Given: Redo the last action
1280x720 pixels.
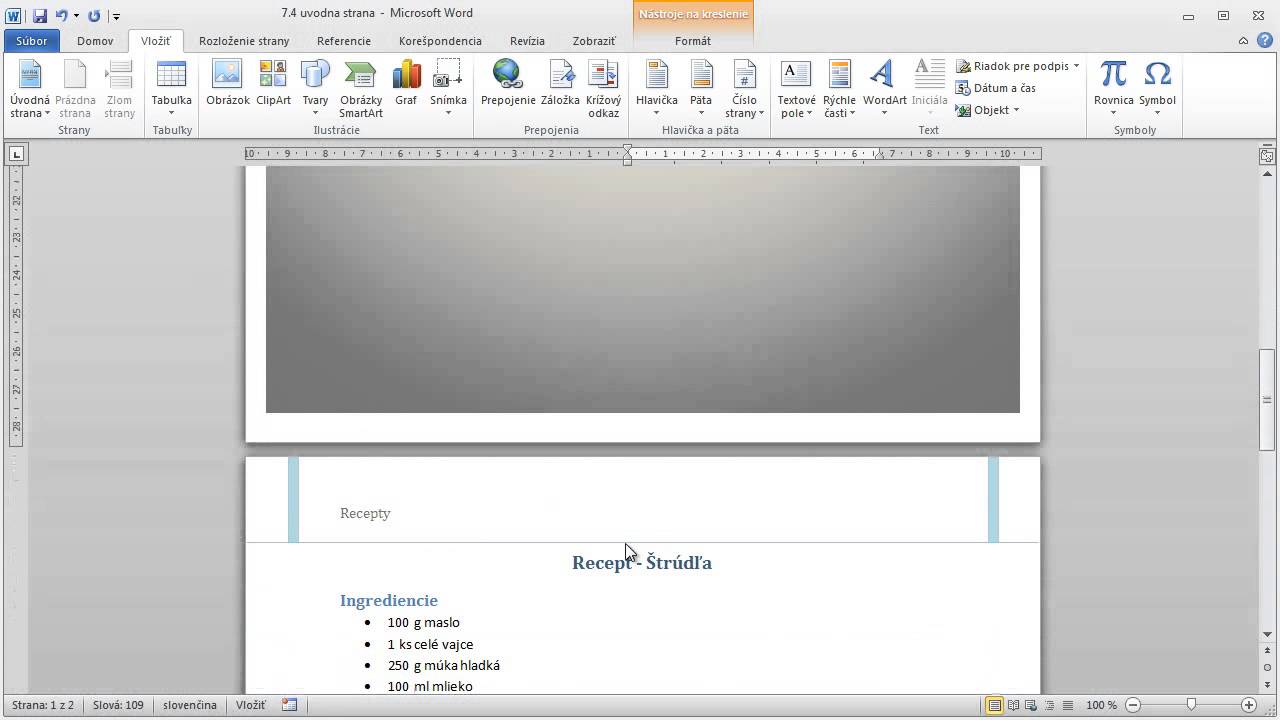Looking at the screenshot, I should pos(94,16).
